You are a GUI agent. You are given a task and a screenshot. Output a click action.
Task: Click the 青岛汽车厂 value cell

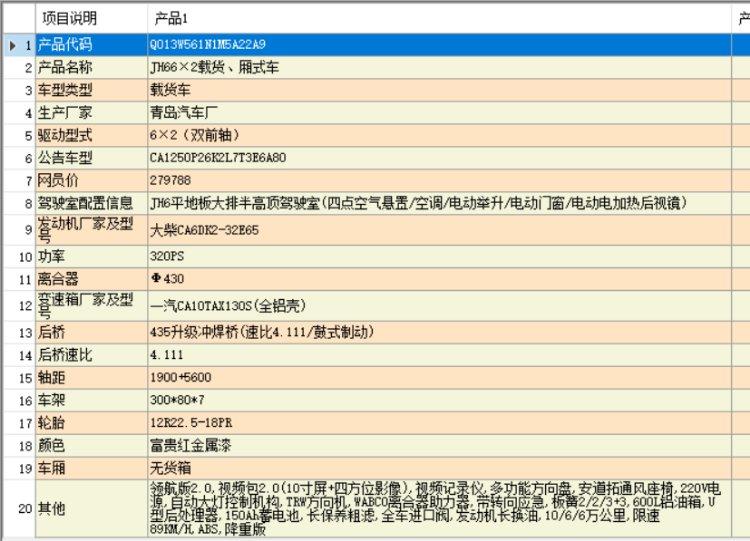pyautogui.click(x=439, y=113)
